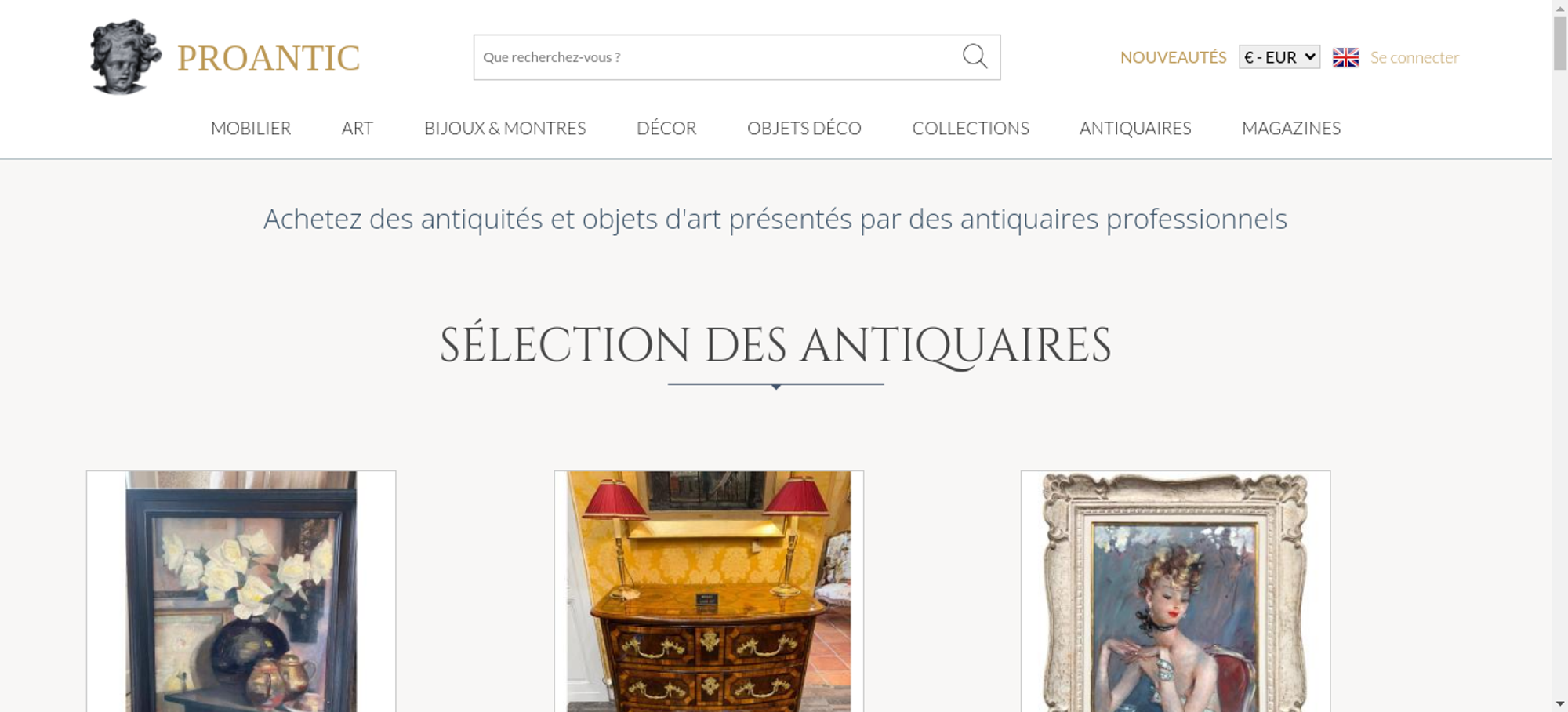Click the Se connecter link
The height and width of the screenshot is (712, 1568).
click(1414, 57)
